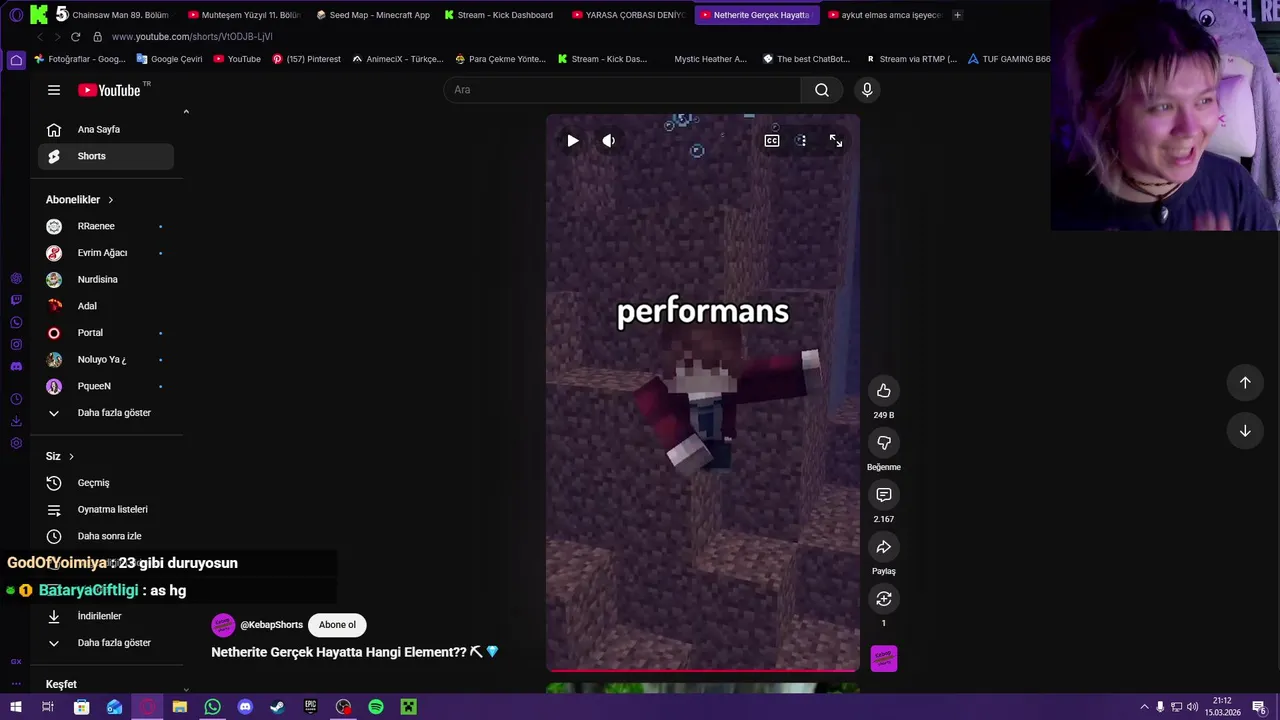Play the Shorts video
Viewport: 1280px width, 720px height.
[572, 141]
